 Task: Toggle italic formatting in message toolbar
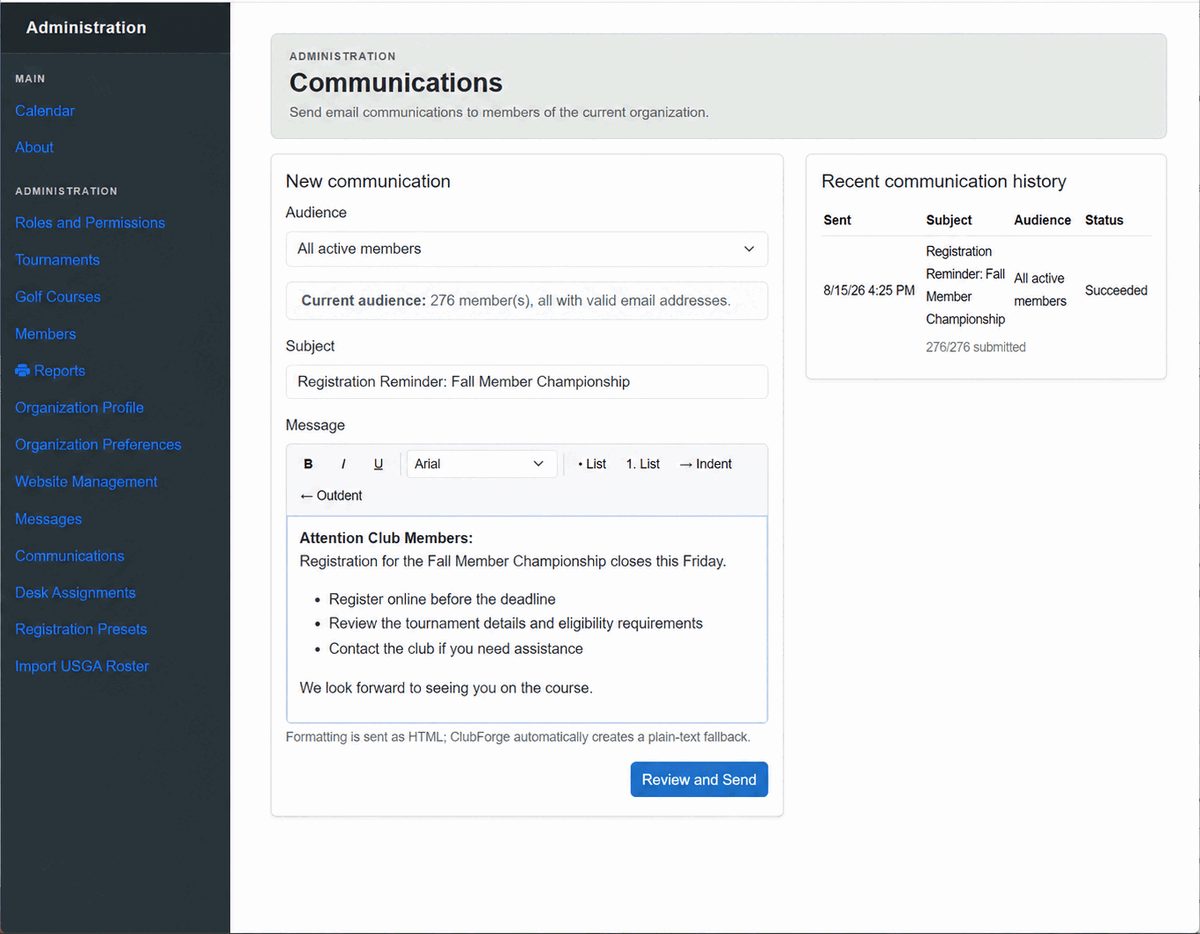[343, 464]
